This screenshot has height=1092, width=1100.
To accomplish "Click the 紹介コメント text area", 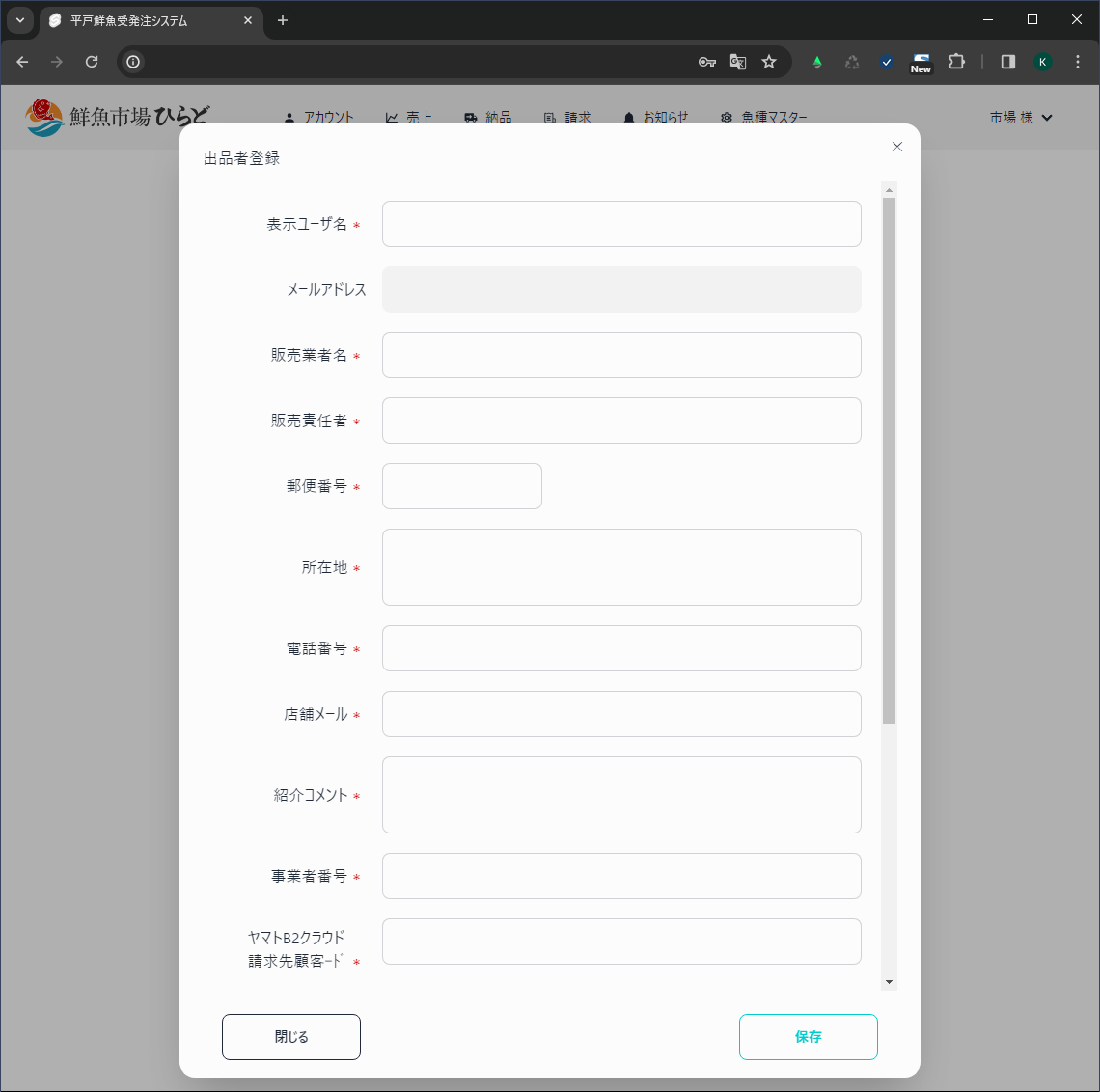I will 621,795.
